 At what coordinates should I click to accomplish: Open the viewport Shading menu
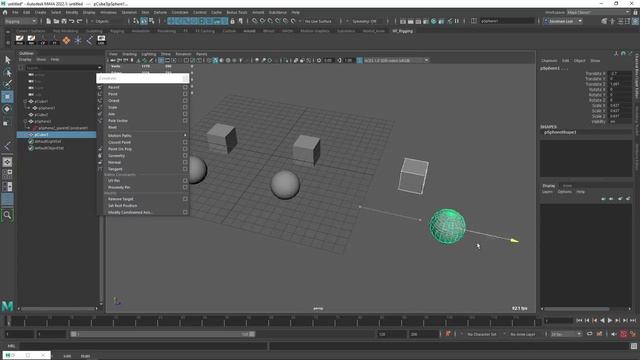tap(129, 54)
